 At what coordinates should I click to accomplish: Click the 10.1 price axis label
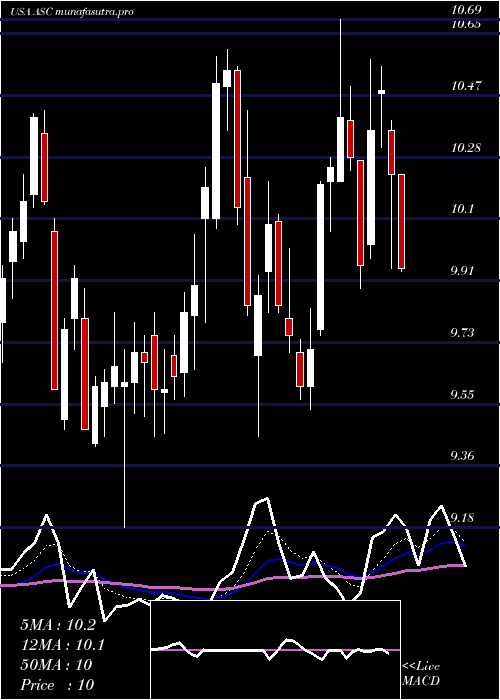coord(462,209)
